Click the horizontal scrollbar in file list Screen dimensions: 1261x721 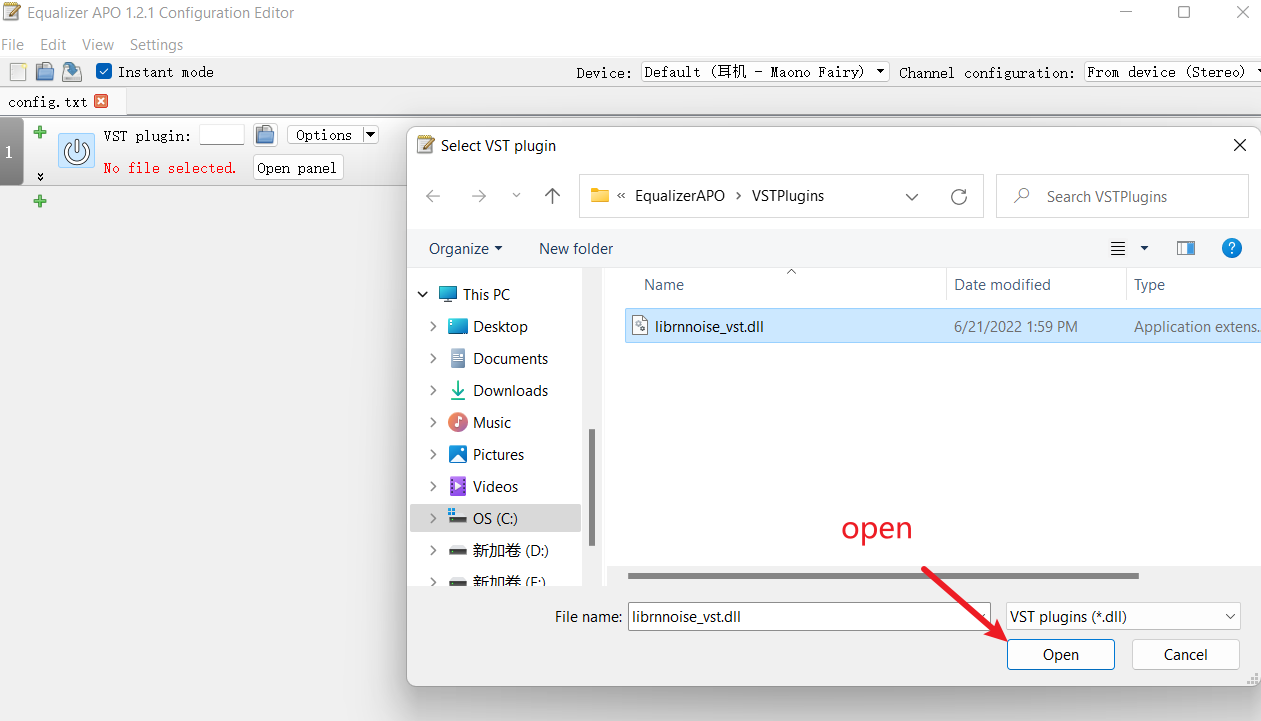[x=883, y=576]
